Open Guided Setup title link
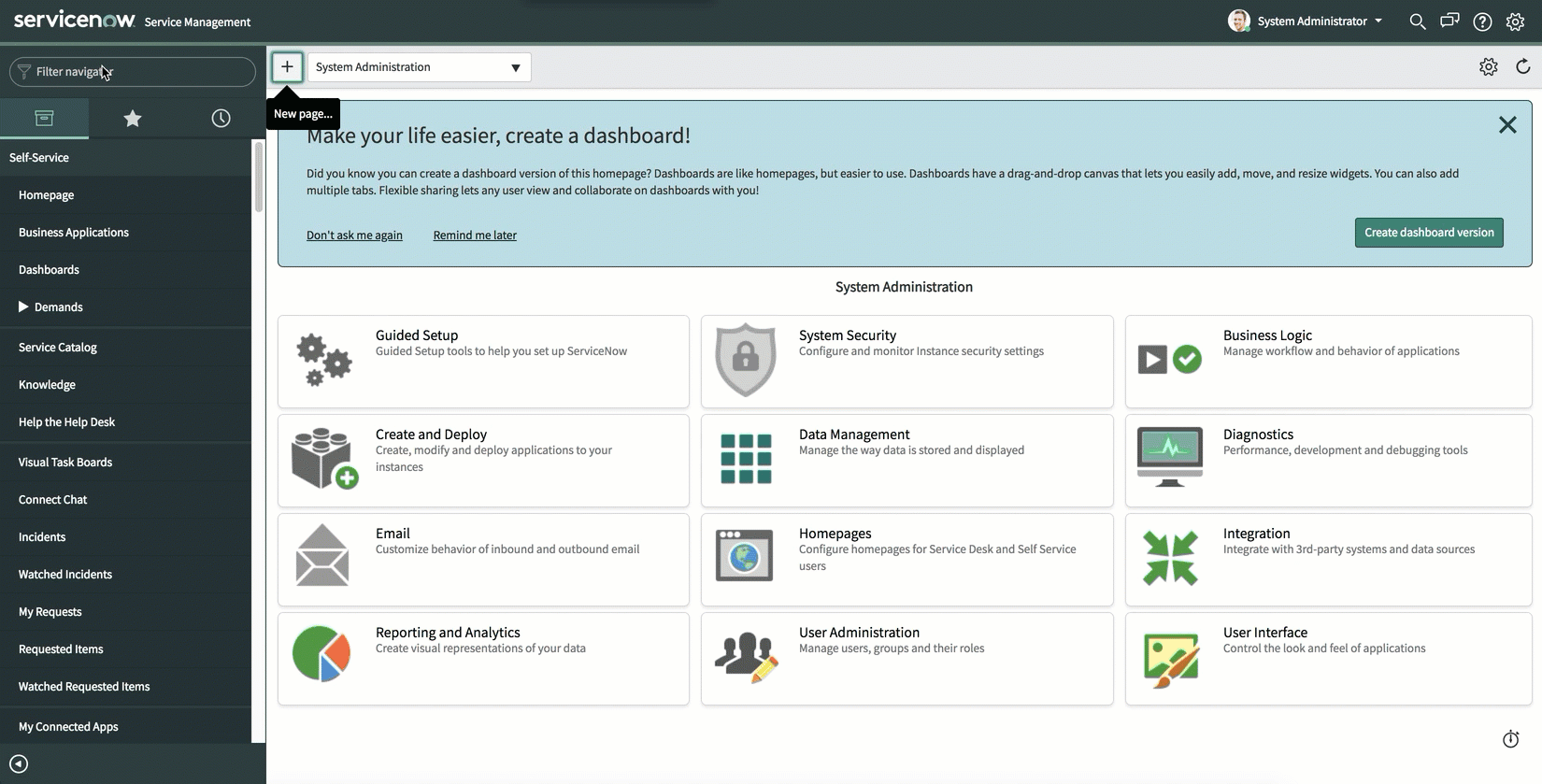This screenshot has width=1542, height=784. (x=417, y=335)
